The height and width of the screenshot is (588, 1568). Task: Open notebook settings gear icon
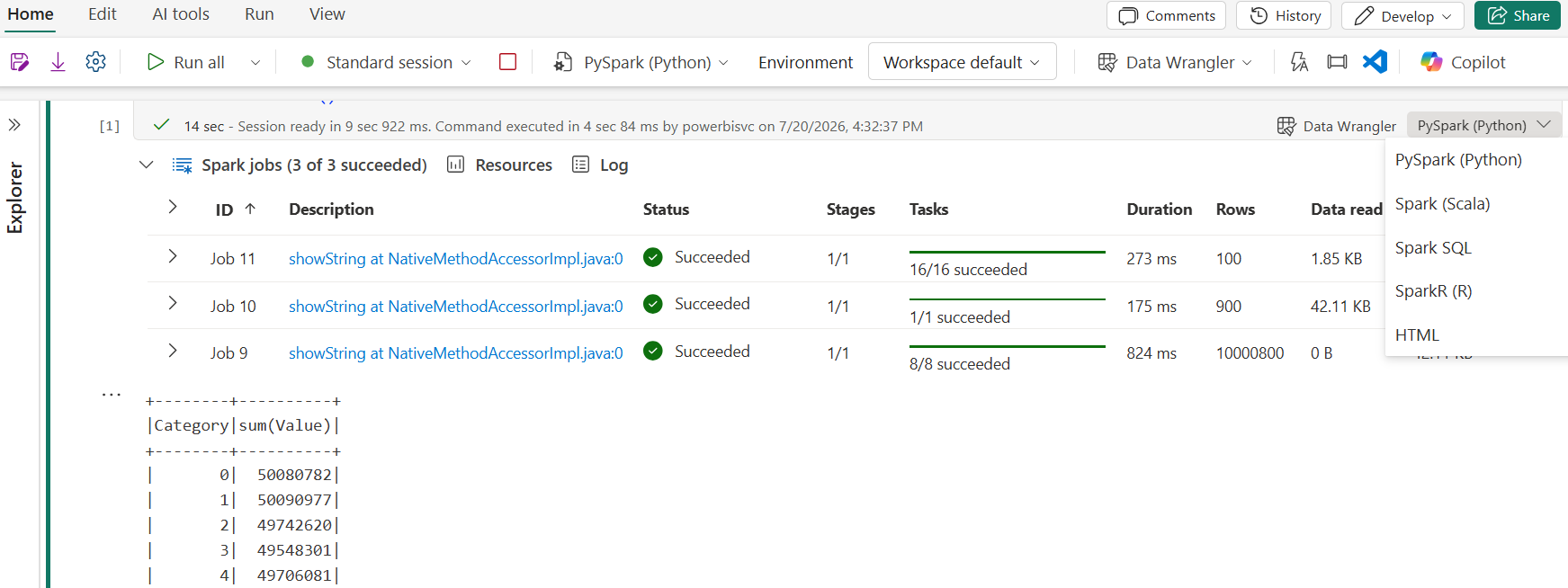[x=95, y=62]
